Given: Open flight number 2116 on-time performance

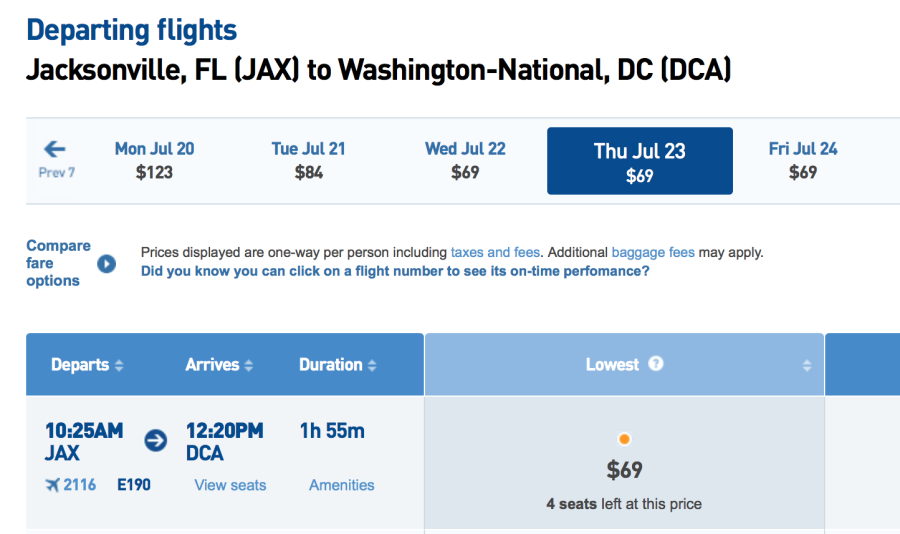Looking at the screenshot, I should [x=79, y=485].
